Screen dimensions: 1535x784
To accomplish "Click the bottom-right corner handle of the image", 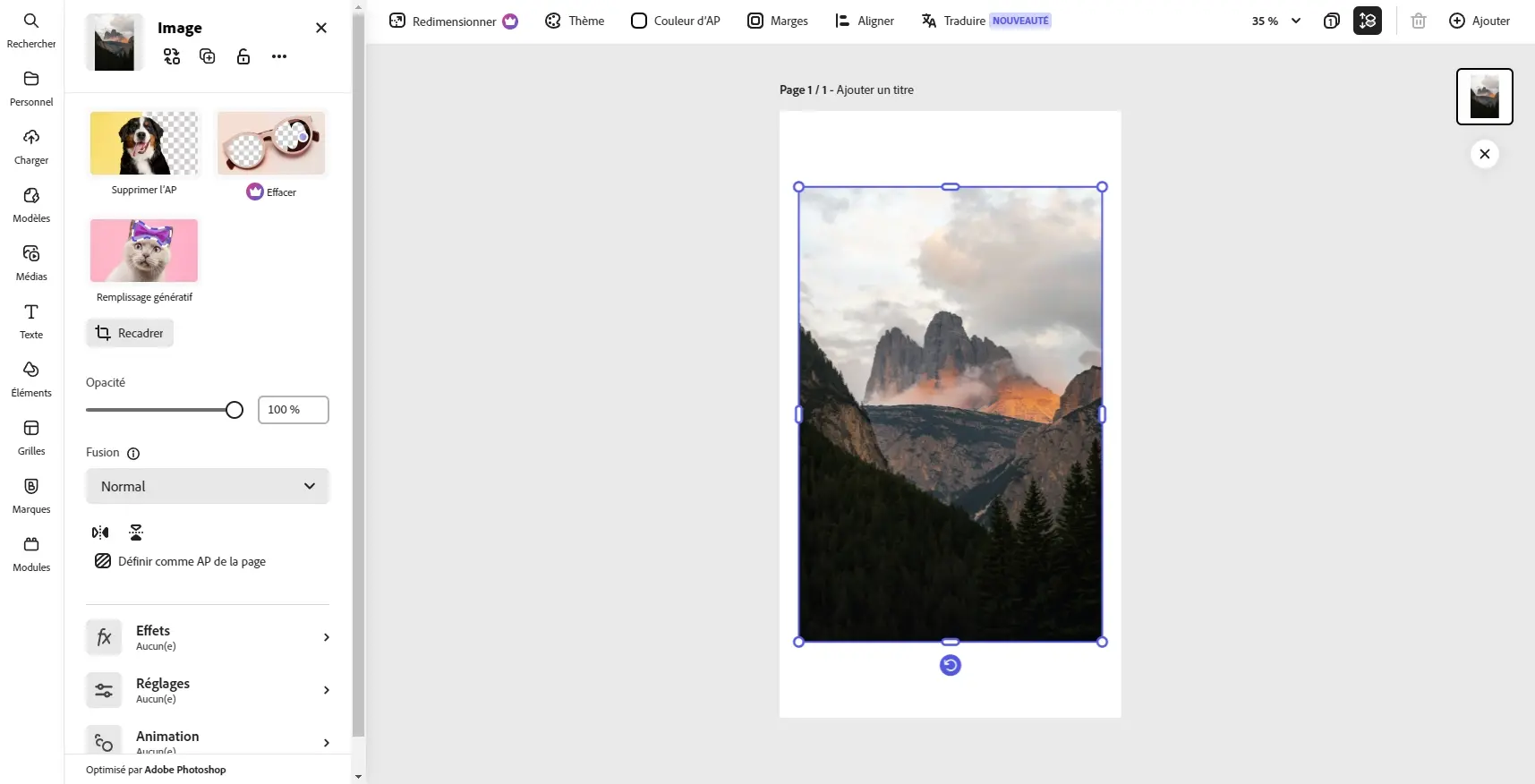I will [1103, 642].
